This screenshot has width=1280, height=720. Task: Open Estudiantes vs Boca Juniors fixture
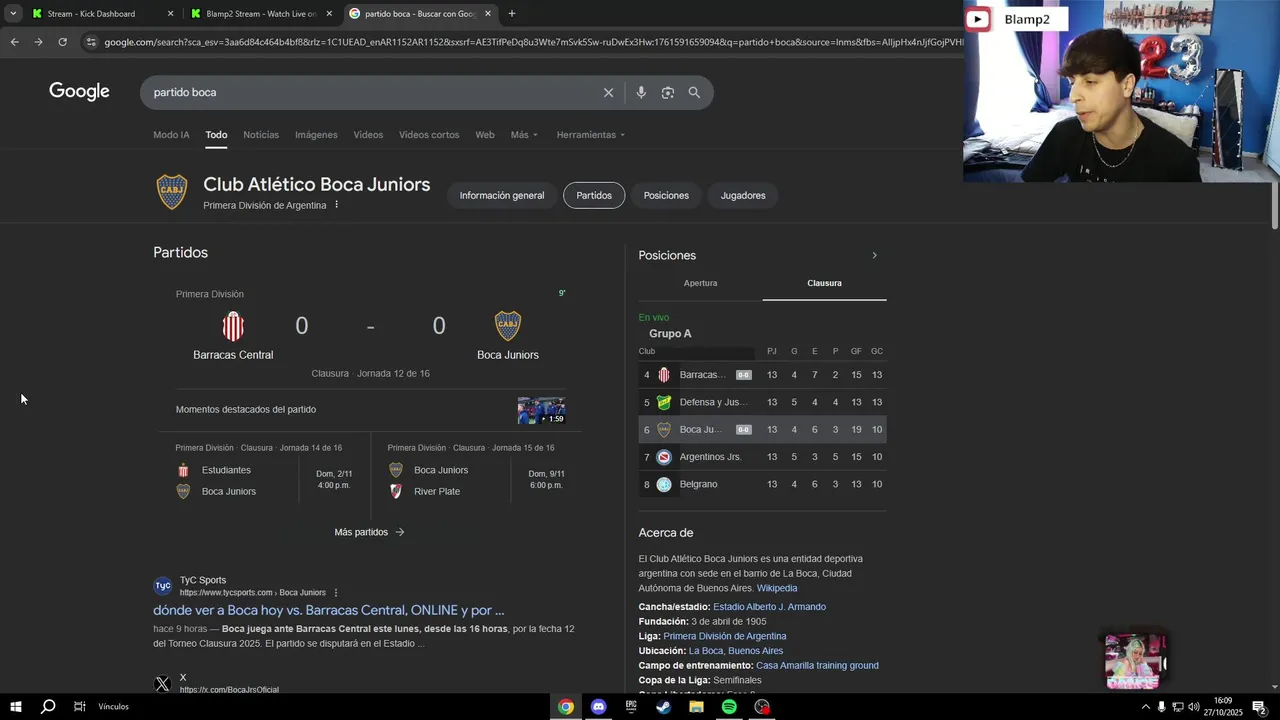click(264, 476)
